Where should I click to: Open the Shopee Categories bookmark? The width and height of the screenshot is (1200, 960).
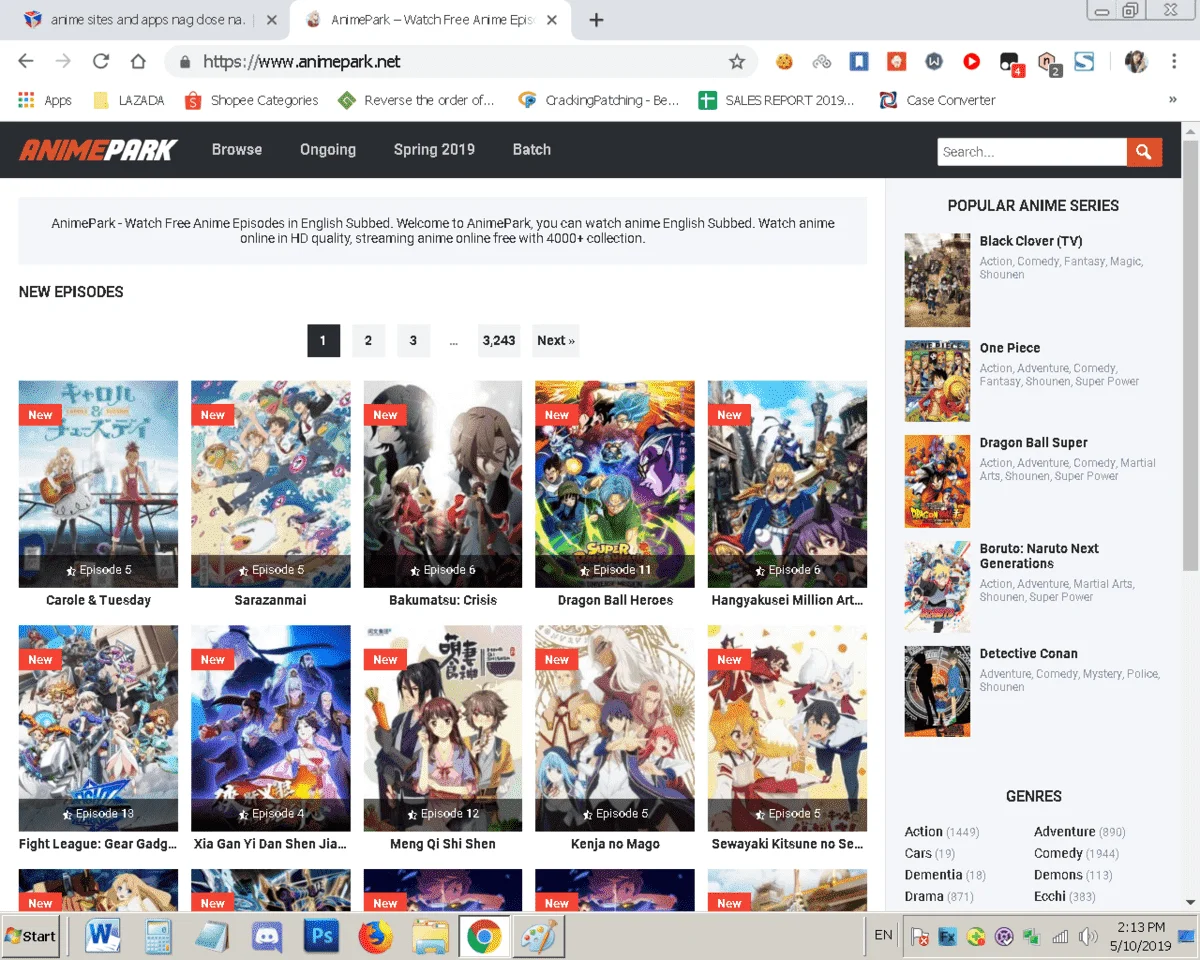pos(252,100)
